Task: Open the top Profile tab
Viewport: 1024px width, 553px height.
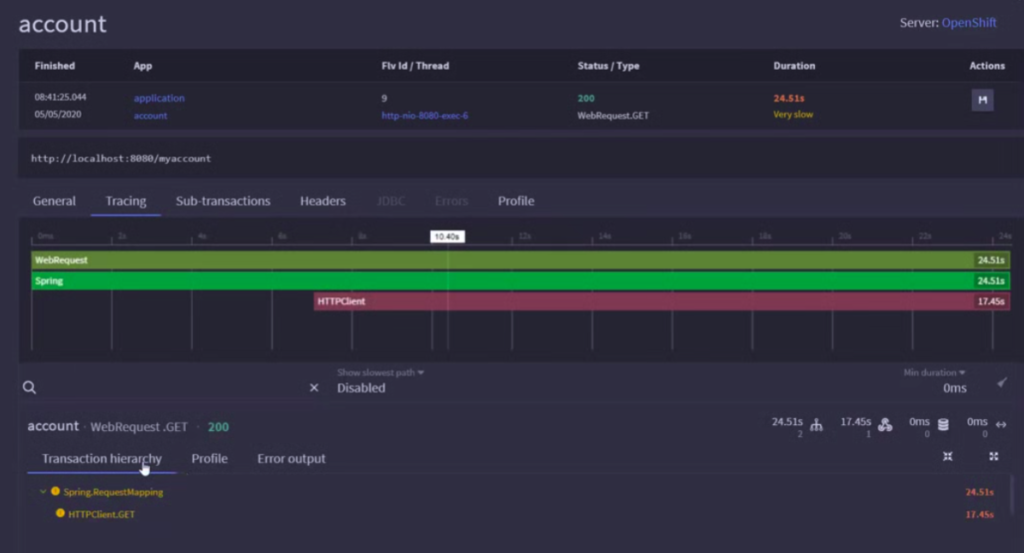Action: point(516,201)
